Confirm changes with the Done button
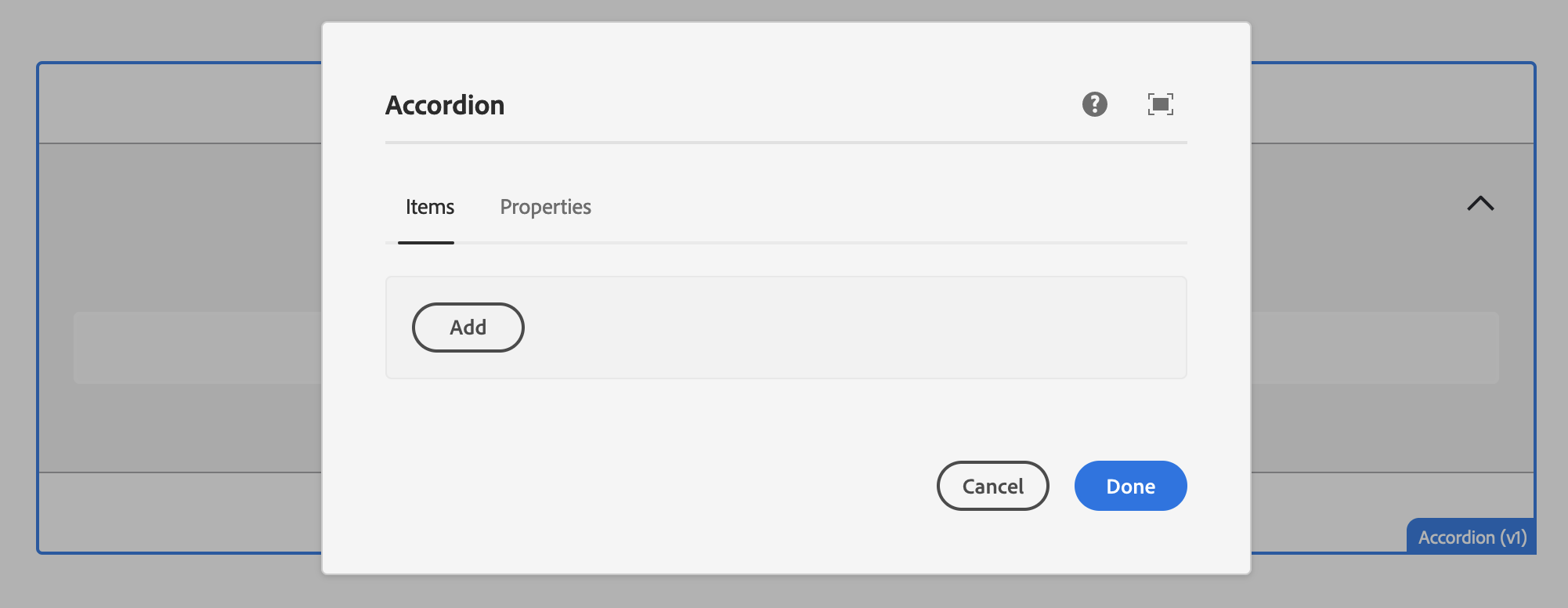Image resolution: width=1568 pixels, height=608 pixels. tap(1129, 486)
